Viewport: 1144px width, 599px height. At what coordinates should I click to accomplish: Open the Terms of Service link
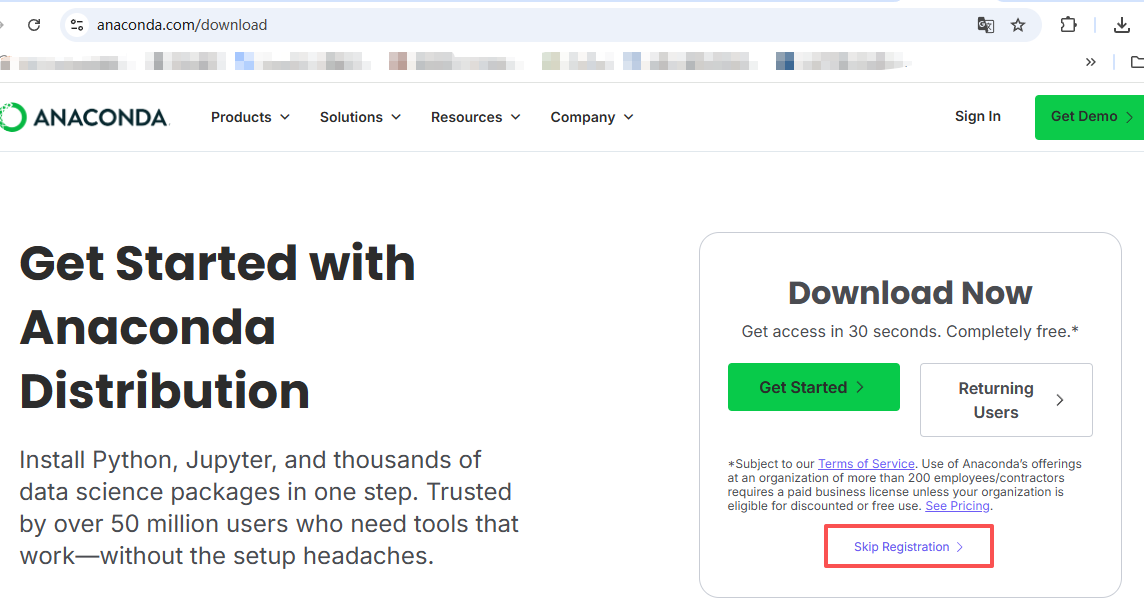[x=866, y=464]
